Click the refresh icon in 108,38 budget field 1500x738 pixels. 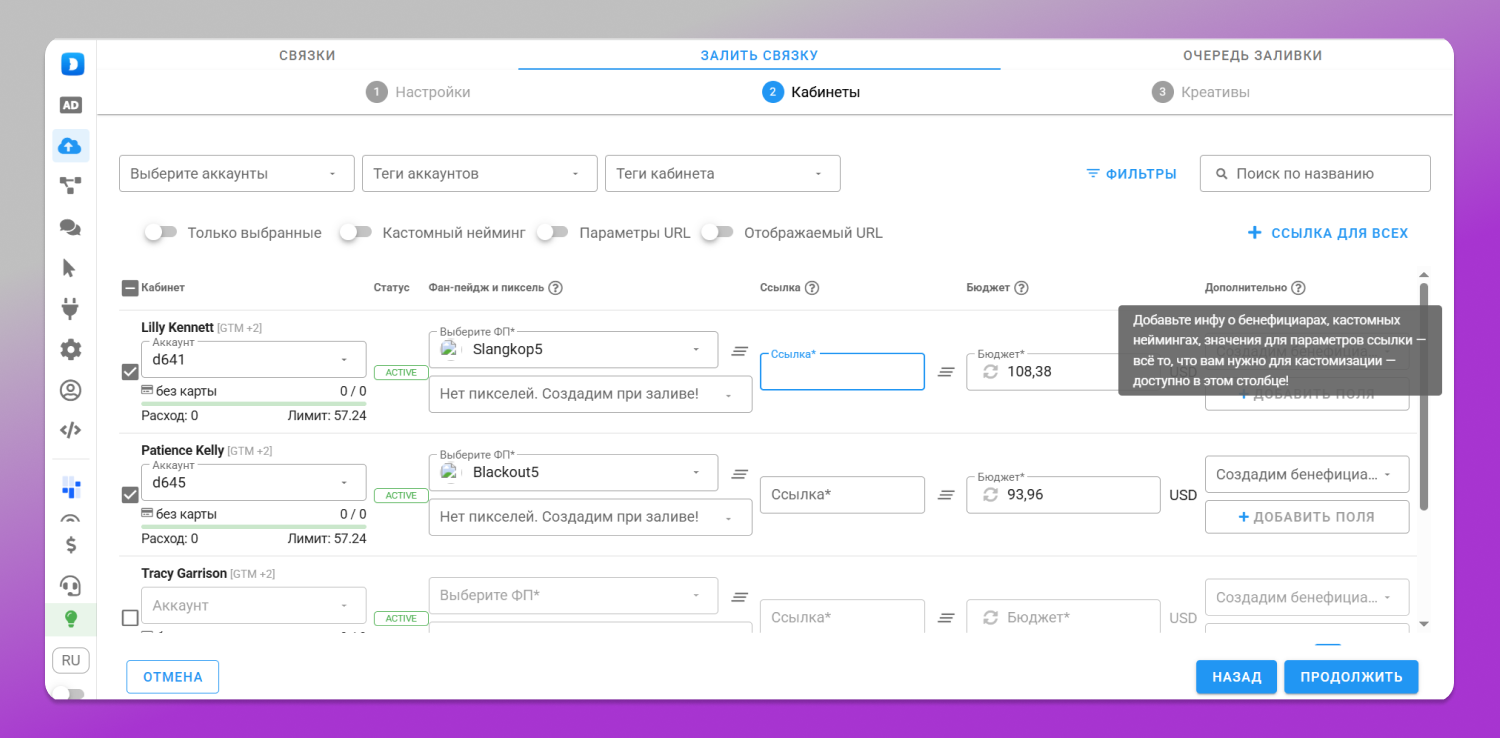coord(990,371)
